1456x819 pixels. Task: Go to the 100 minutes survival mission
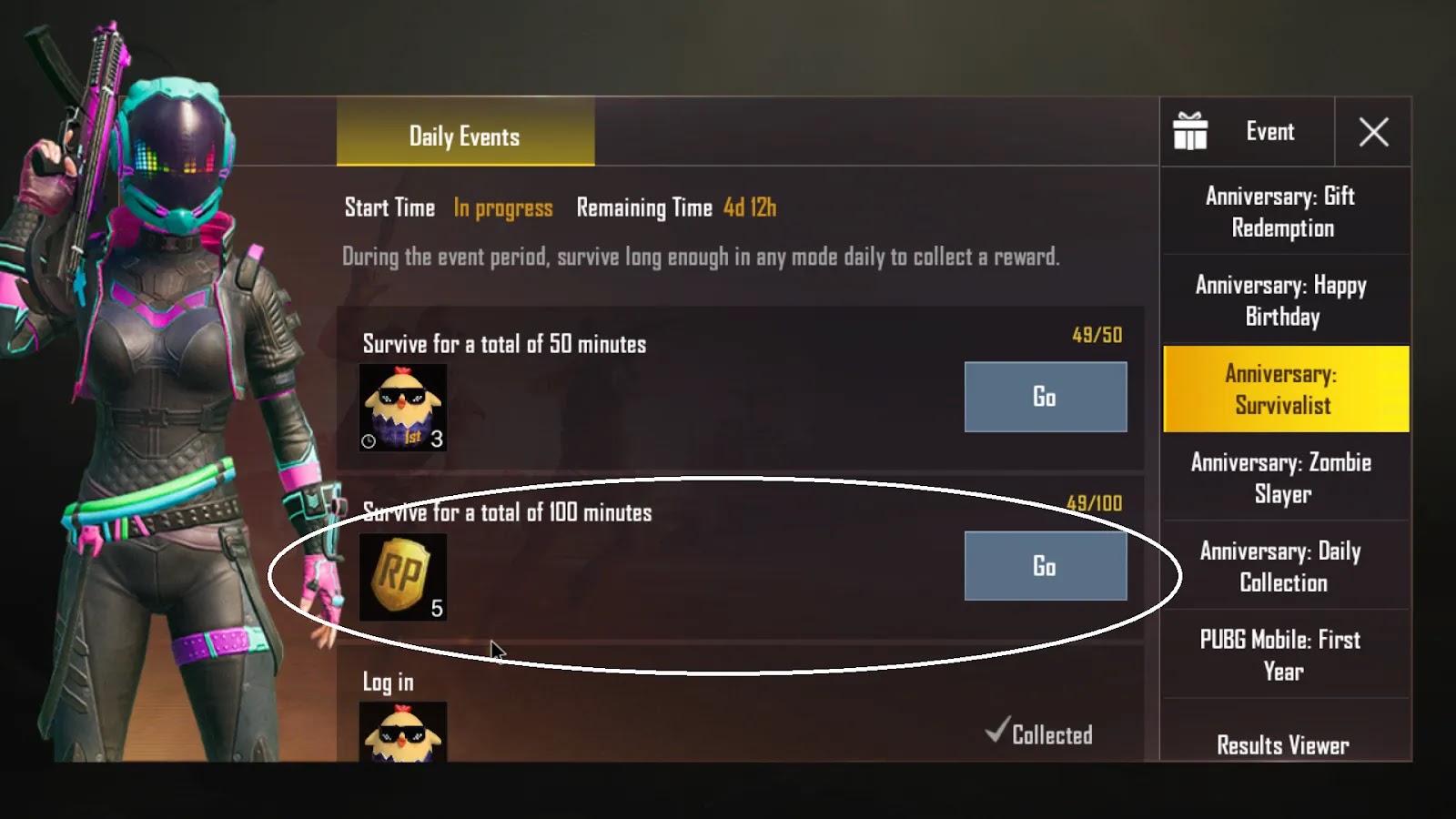click(x=1046, y=566)
